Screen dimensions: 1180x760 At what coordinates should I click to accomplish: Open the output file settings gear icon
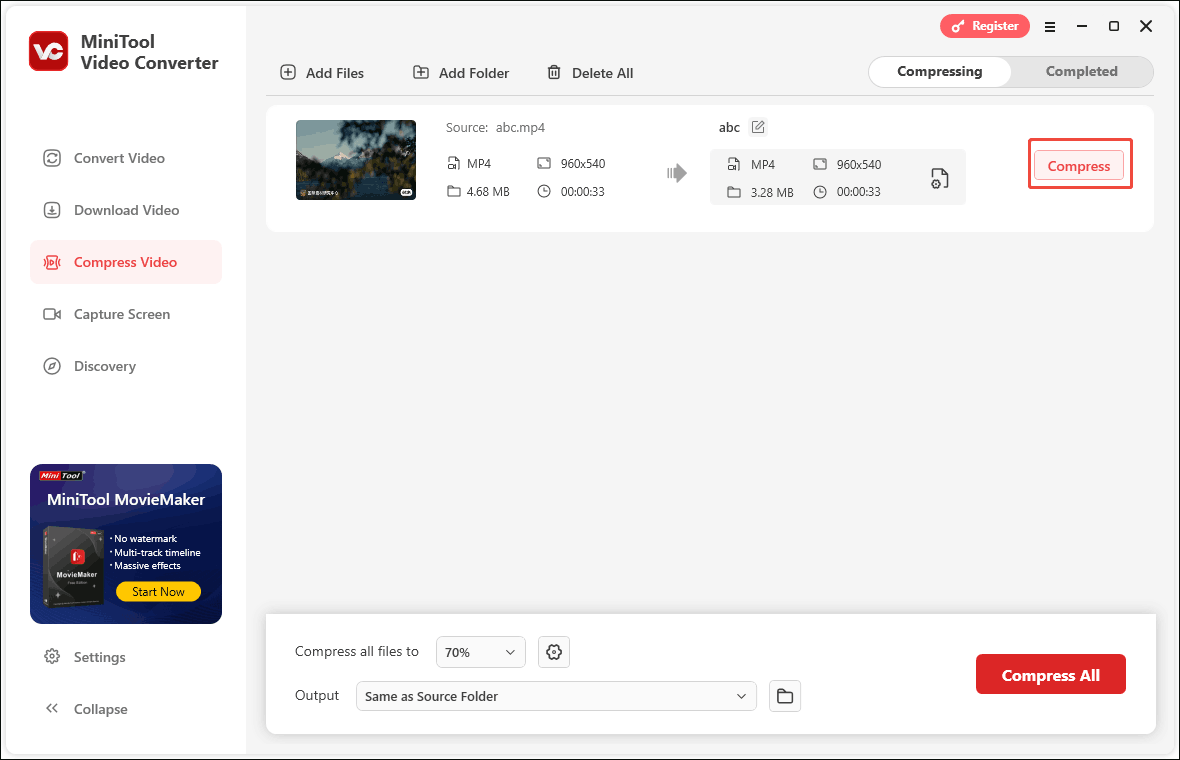coord(939,178)
